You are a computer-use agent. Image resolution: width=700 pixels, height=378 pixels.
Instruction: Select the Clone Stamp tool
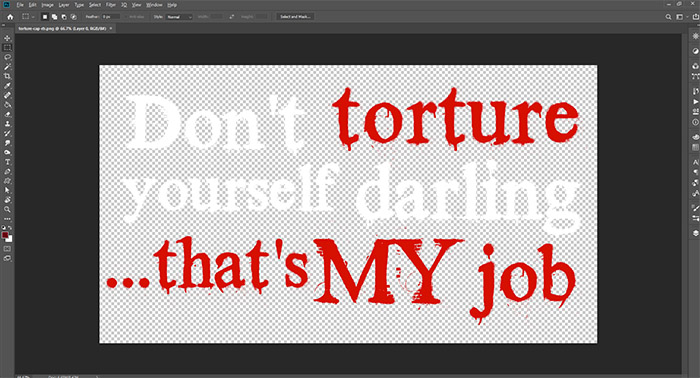tap(7, 124)
